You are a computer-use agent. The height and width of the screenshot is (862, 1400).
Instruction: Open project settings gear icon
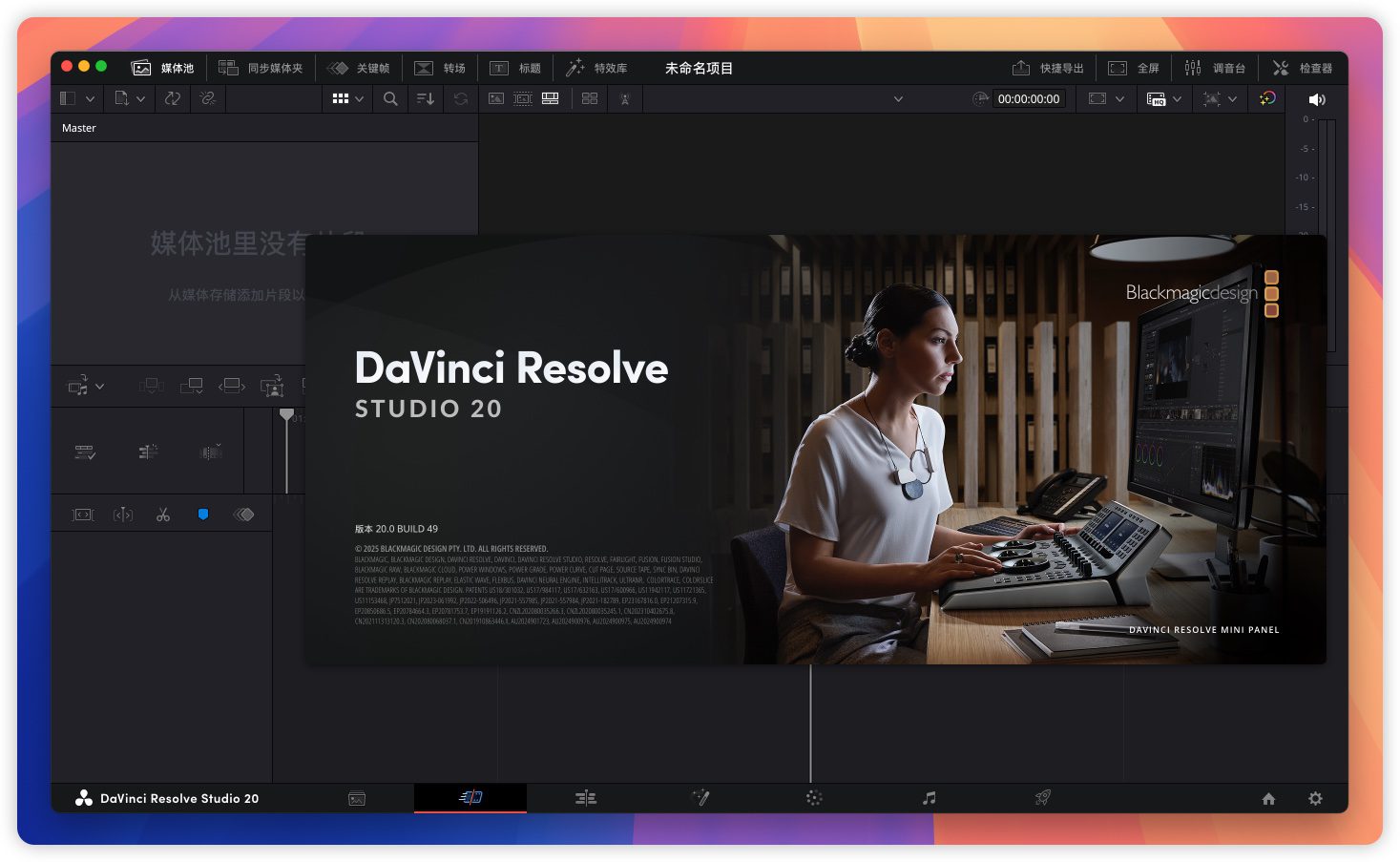coord(1315,799)
